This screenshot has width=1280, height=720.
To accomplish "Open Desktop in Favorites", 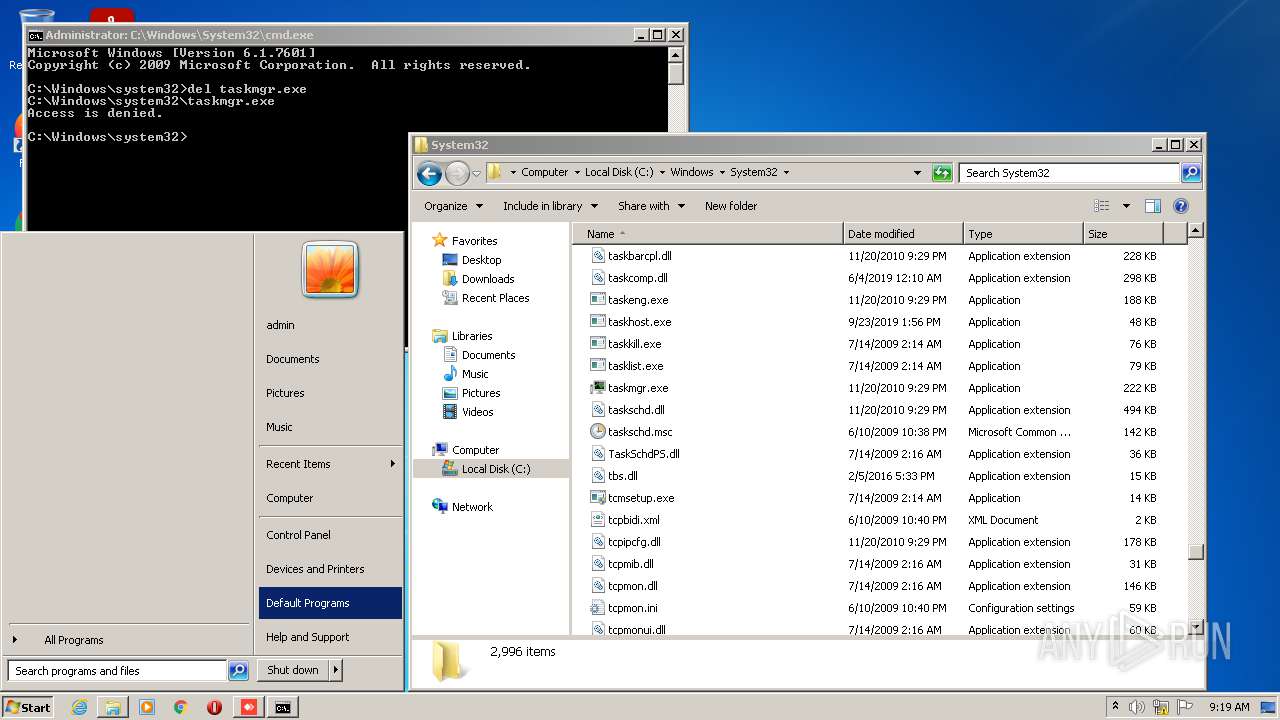I will point(473,260).
